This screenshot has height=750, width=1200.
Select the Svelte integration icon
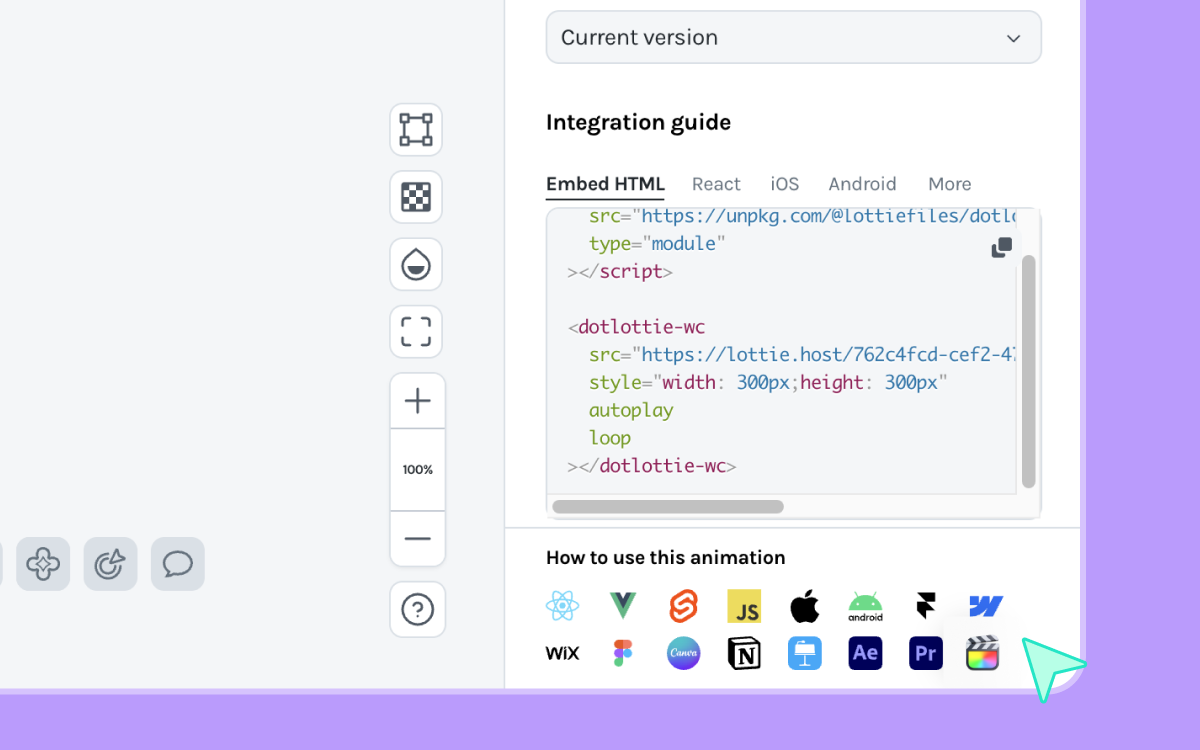(x=683, y=605)
